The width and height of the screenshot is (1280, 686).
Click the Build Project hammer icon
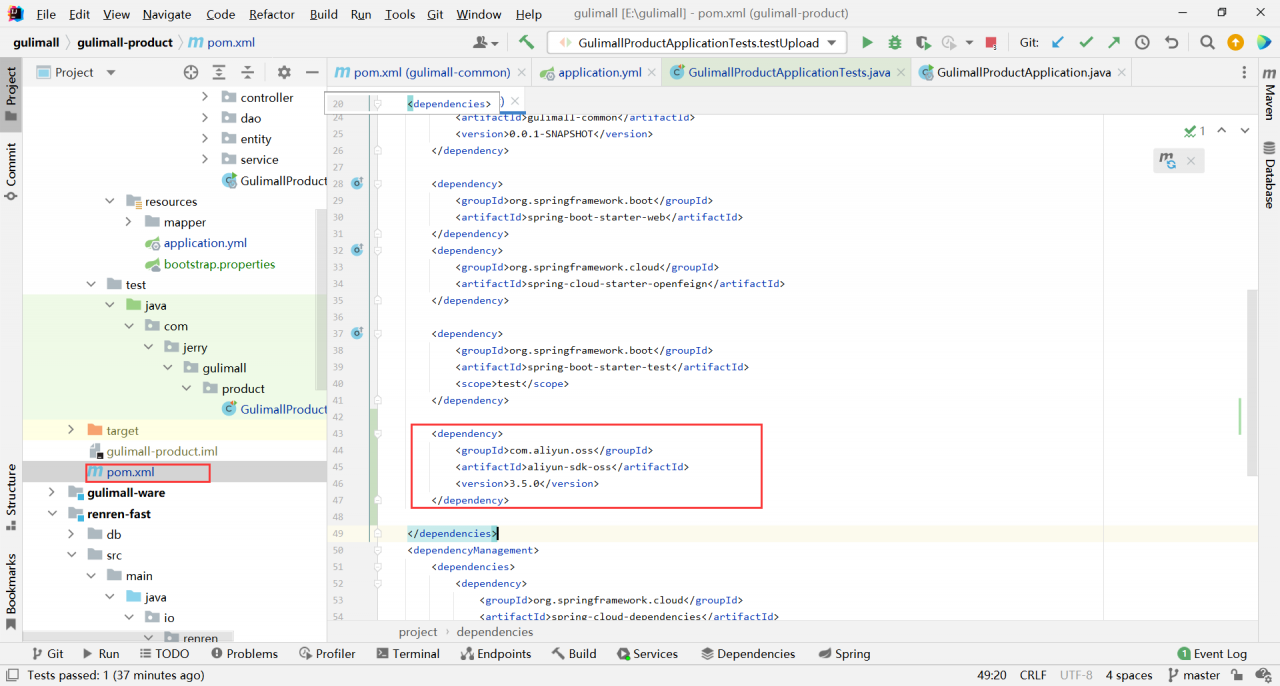[527, 42]
